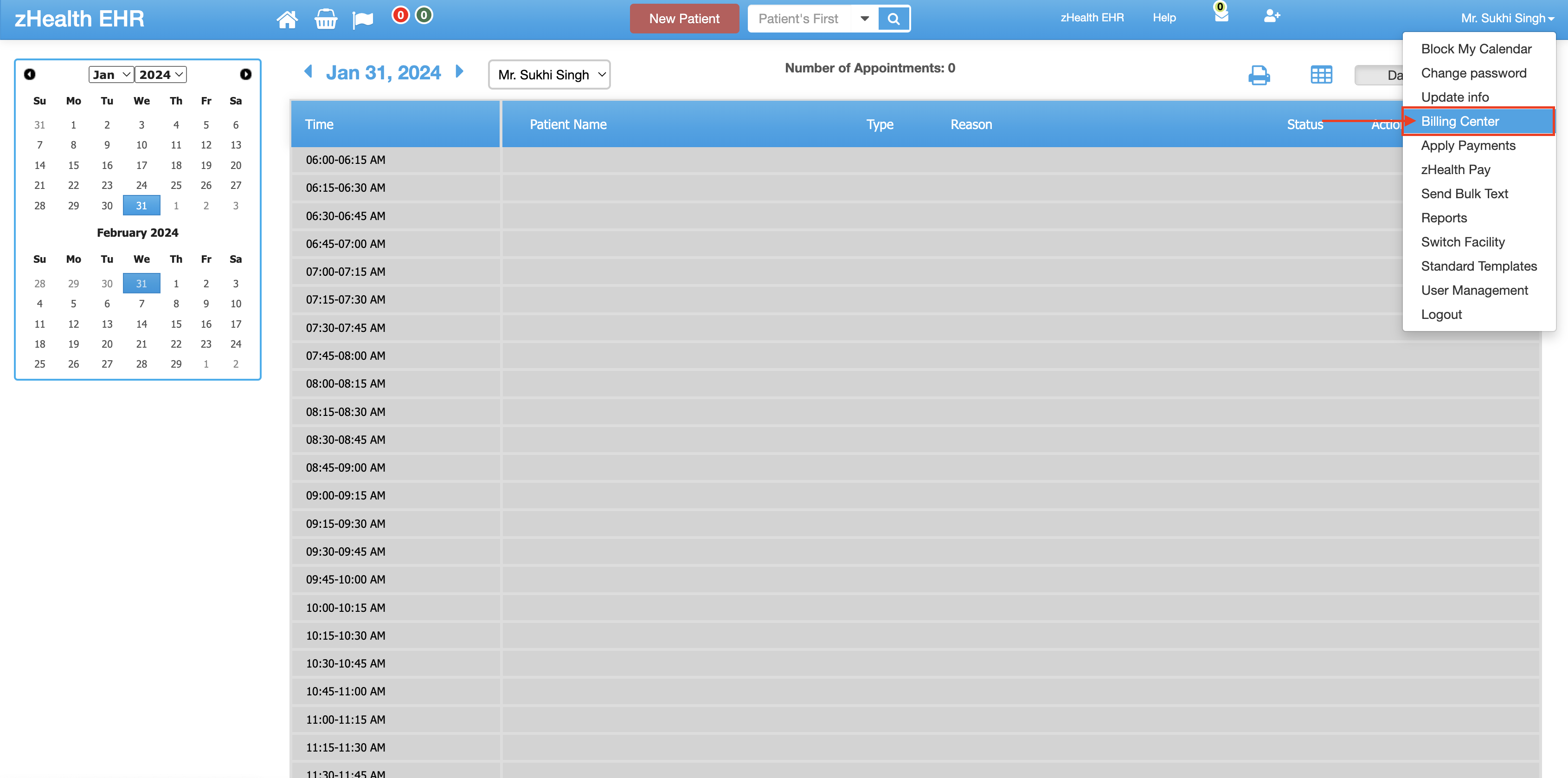Select January 15 in the mini calendar
This screenshot has width=1568, height=778.
coord(73,165)
